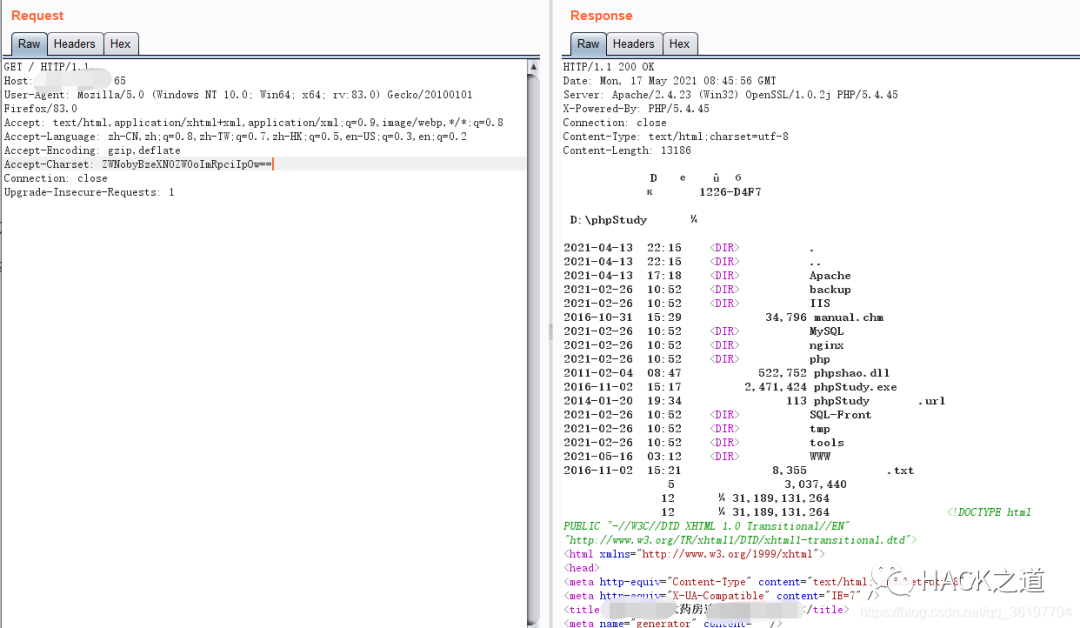1080x628 pixels.
Task: Click the 'Upgrade-Insecure-Requests: 1' line
Action: (89, 192)
